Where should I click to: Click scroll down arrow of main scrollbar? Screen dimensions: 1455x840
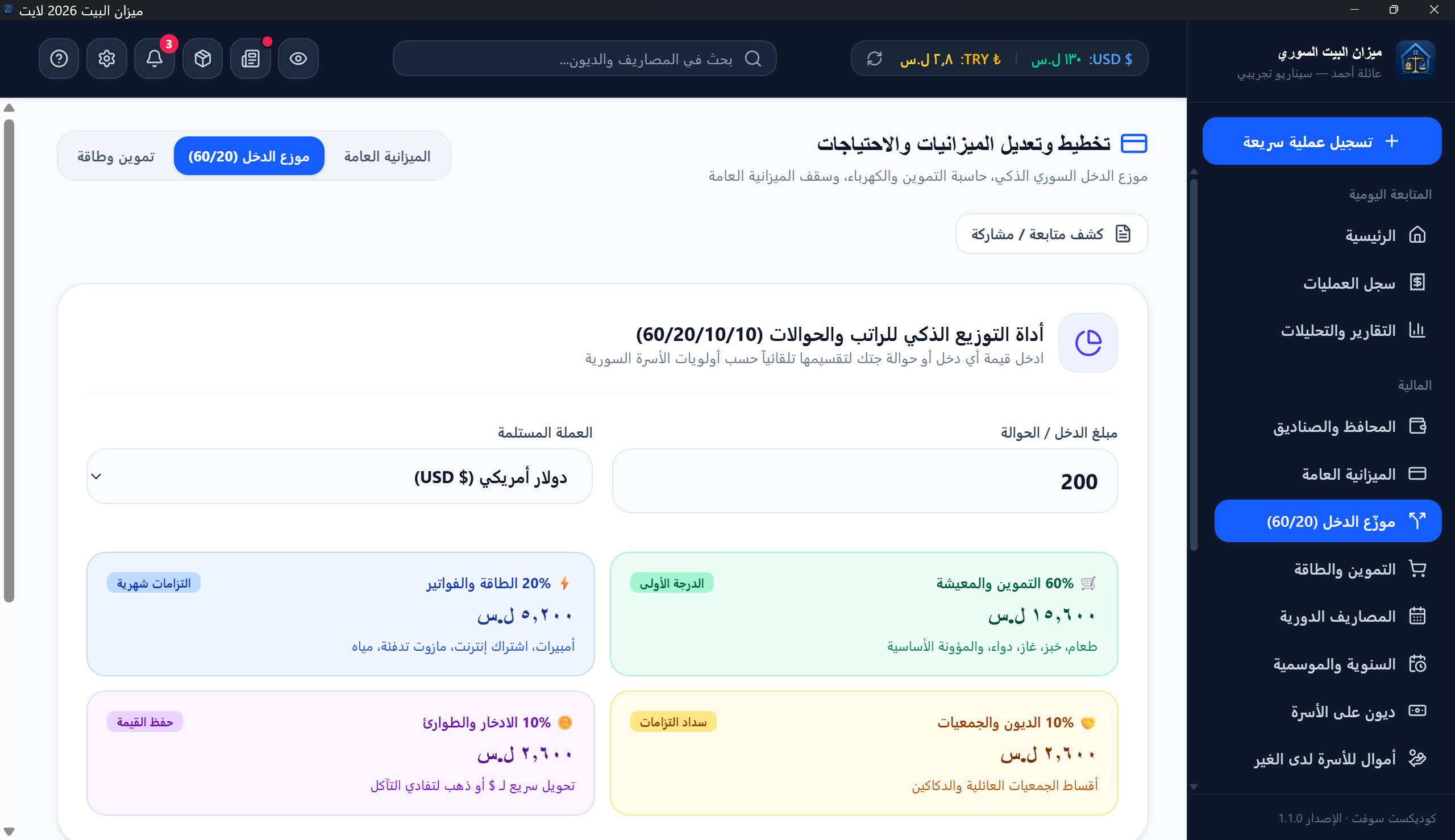point(9,831)
